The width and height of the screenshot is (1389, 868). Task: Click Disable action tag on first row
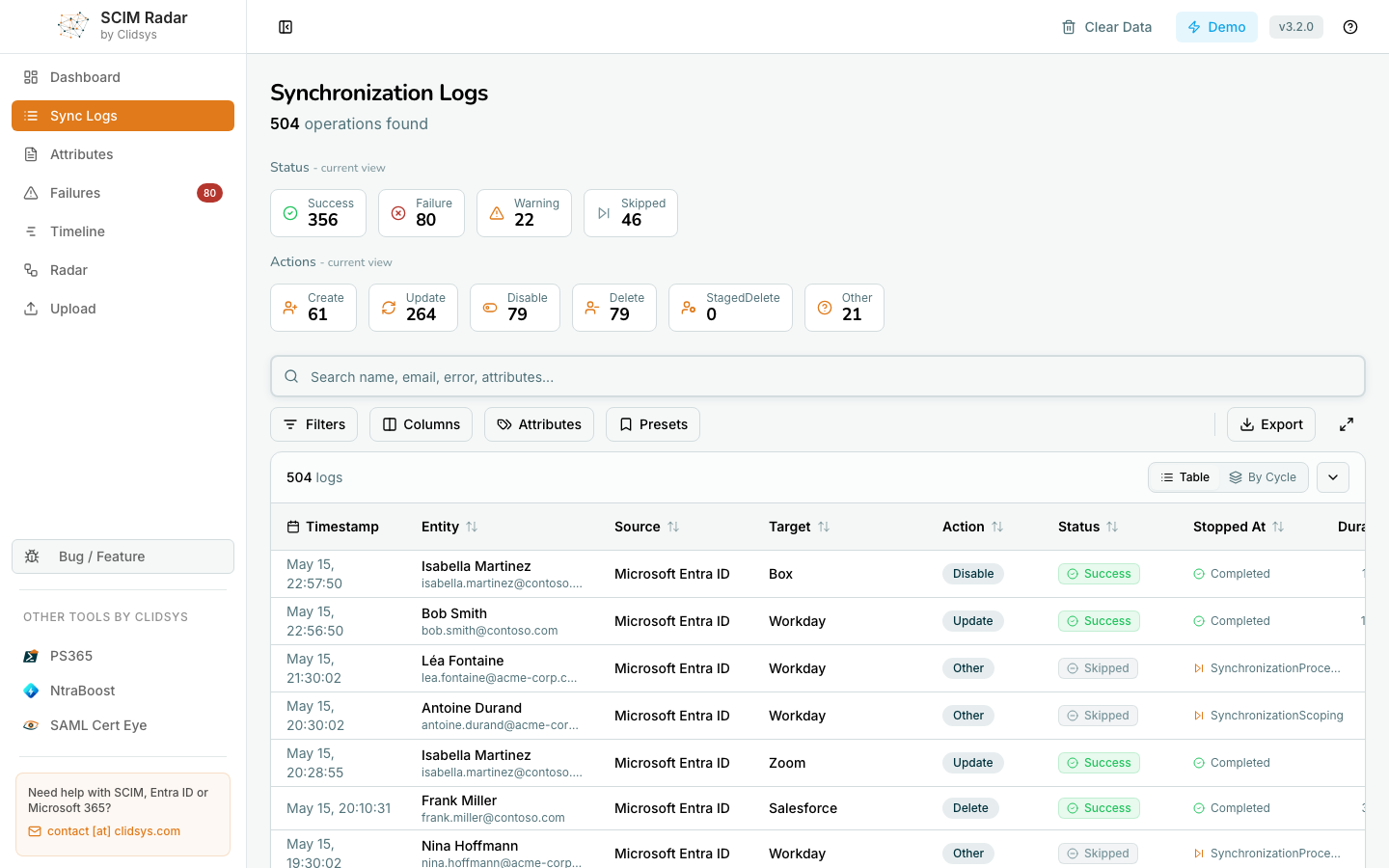973,574
